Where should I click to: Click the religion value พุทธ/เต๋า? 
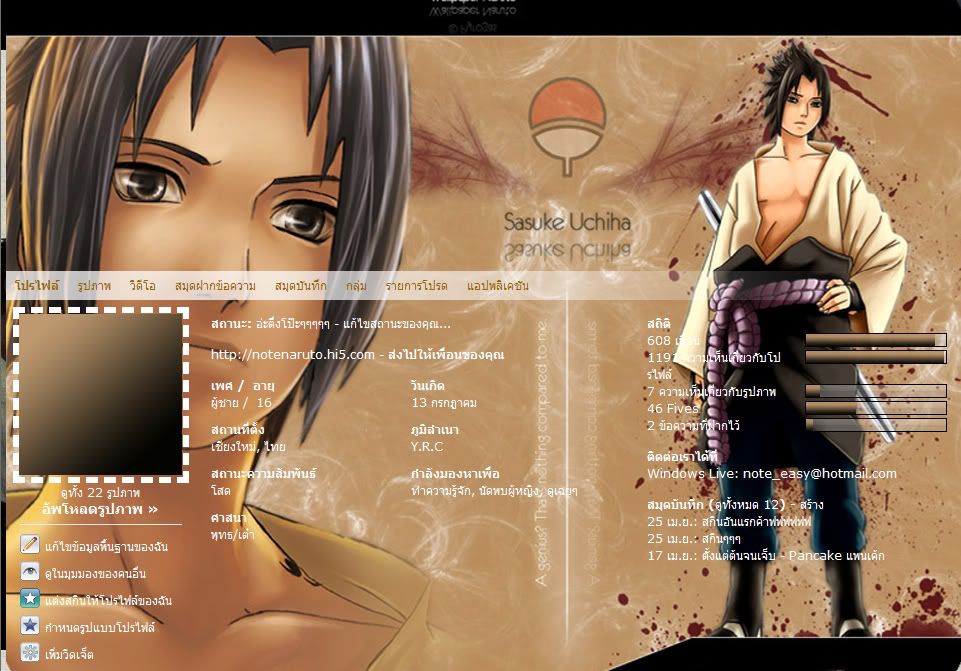click(232, 535)
